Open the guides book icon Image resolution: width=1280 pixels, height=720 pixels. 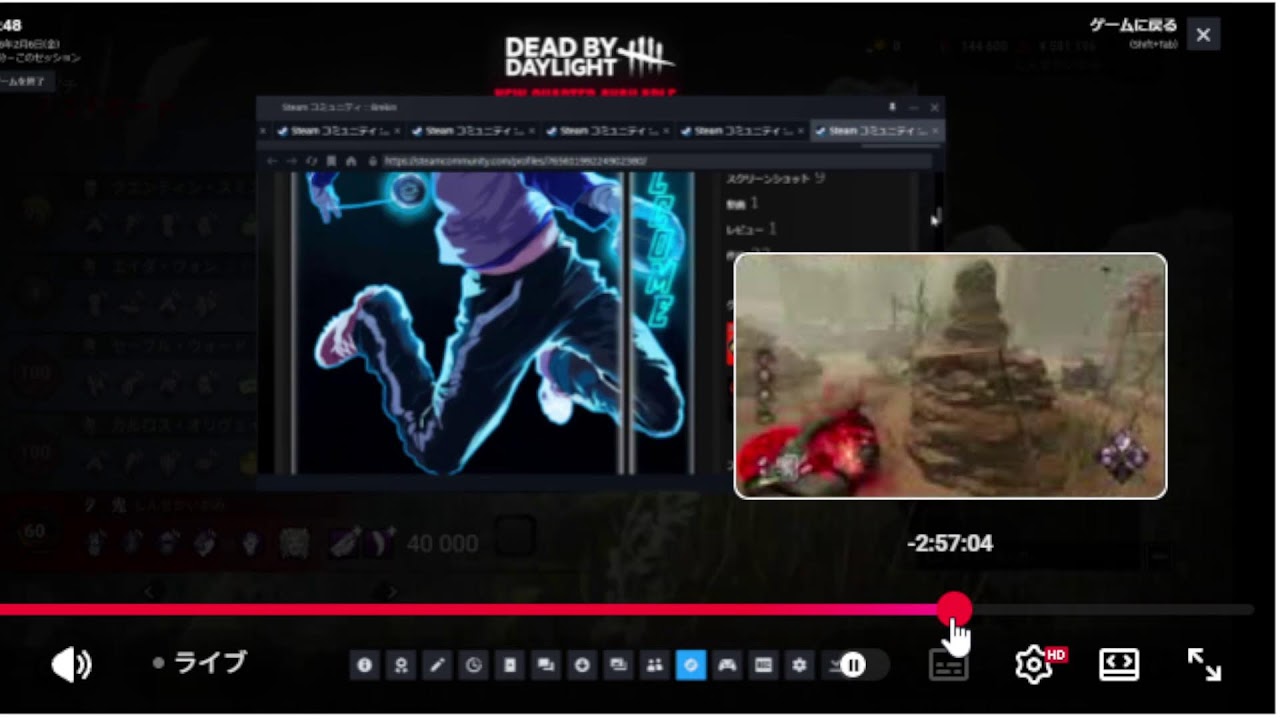tap(509, 664)
